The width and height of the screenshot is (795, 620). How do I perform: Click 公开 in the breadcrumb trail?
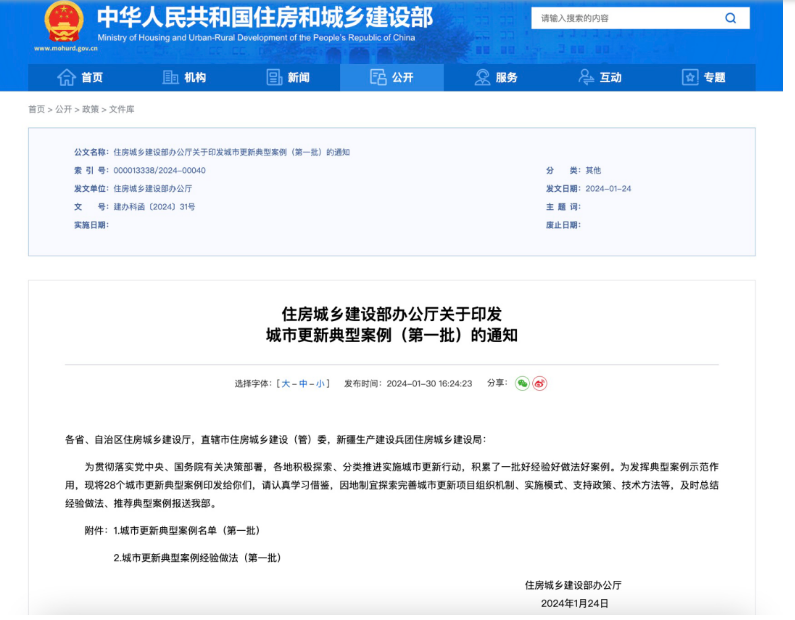click(x=63, y=109)
